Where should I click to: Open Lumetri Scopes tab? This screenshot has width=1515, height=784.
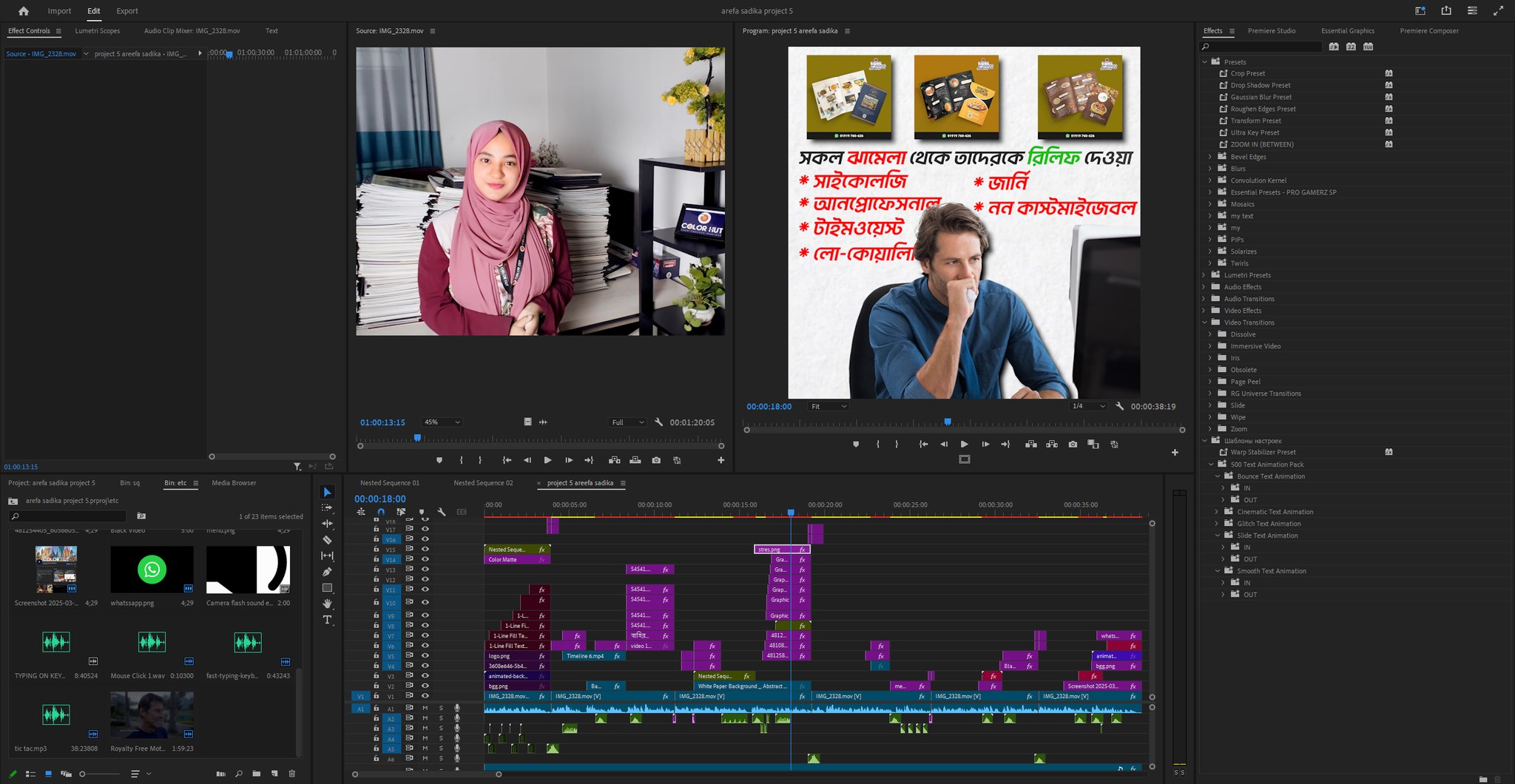pyautogui.click(x=97, y=31)
